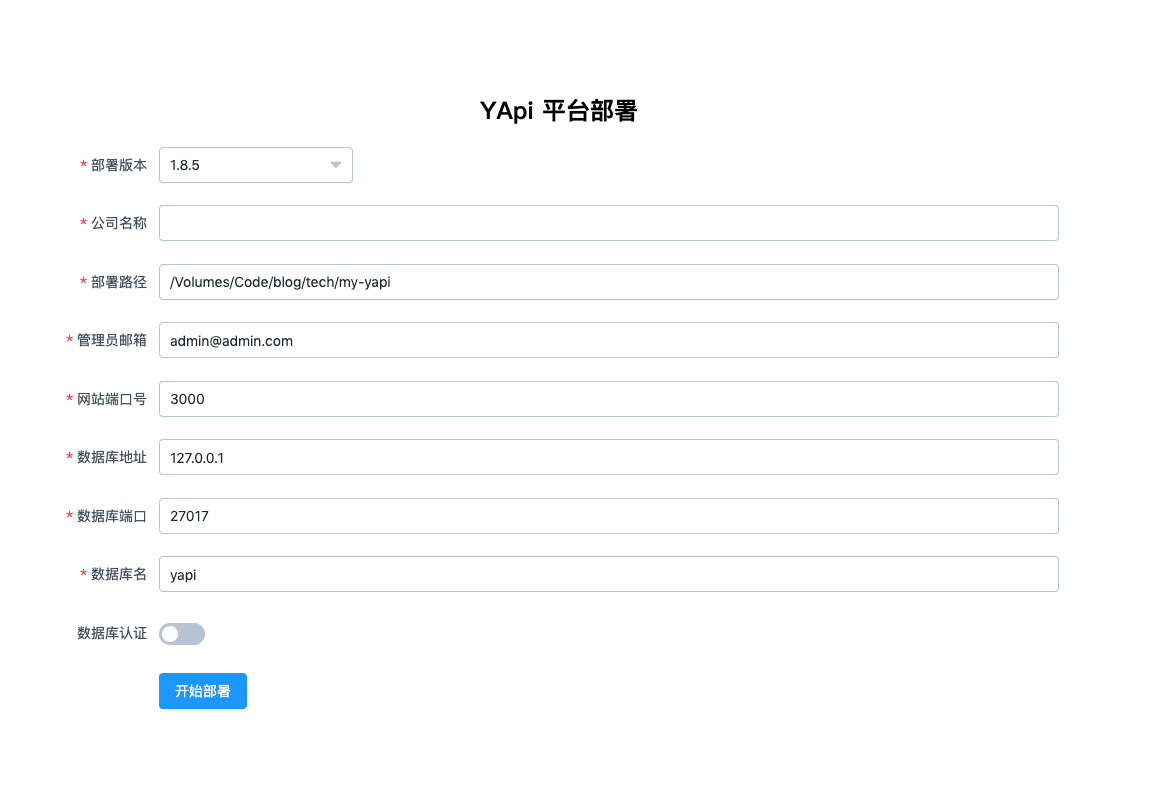Click the caret arrow in the version selector
Image resolution: width=1149 pixels, height=804 pixels.
(336, 165)
